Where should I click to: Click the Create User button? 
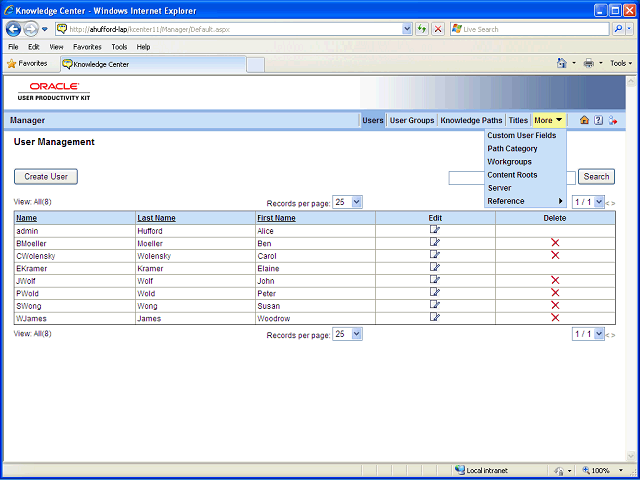(46, 177)
